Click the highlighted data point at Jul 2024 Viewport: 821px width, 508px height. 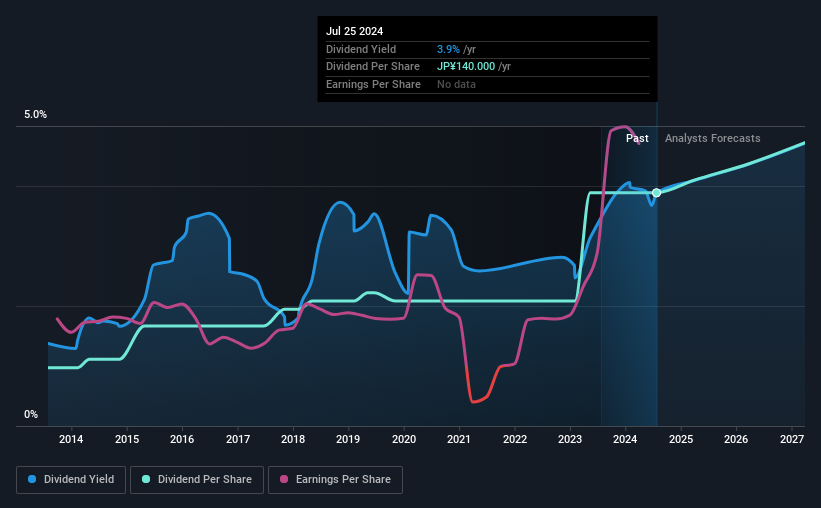click(x=657, y=193)
